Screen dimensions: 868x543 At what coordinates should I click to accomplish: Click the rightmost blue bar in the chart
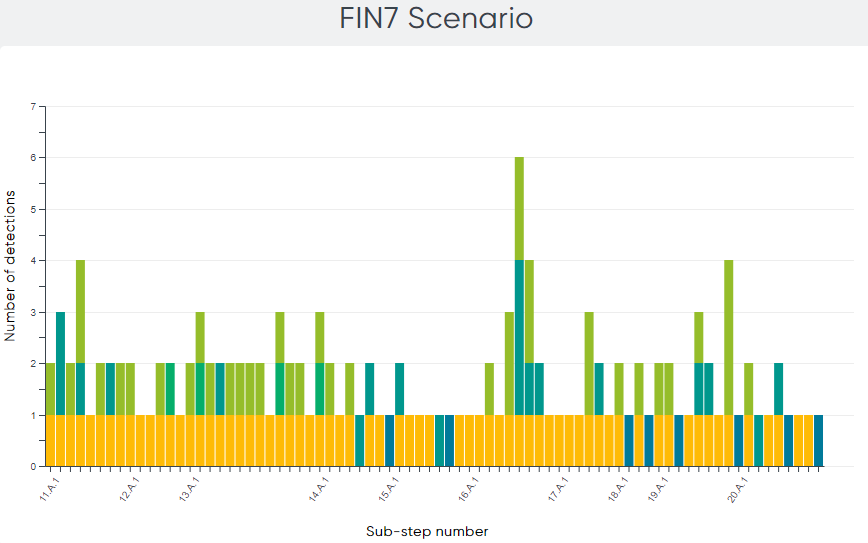(819, 440)
